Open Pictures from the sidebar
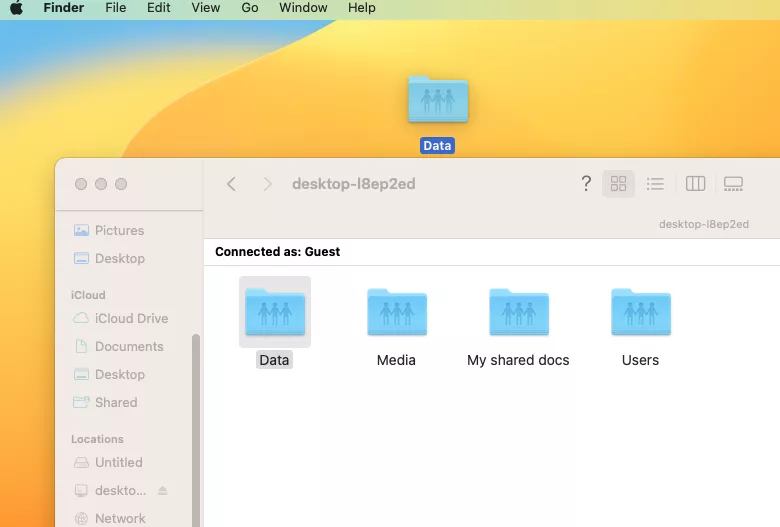Image resolution: width=780 pixels, height=527 pixels. [119, 230]
